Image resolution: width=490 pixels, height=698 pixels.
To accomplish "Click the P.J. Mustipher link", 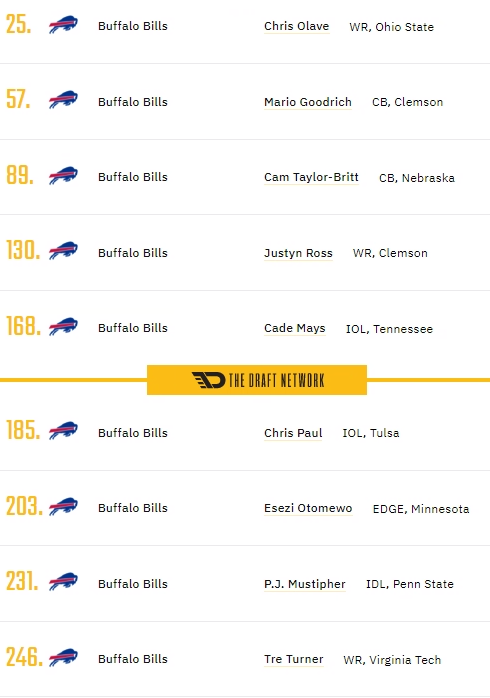I will click(x=305, y=584).
